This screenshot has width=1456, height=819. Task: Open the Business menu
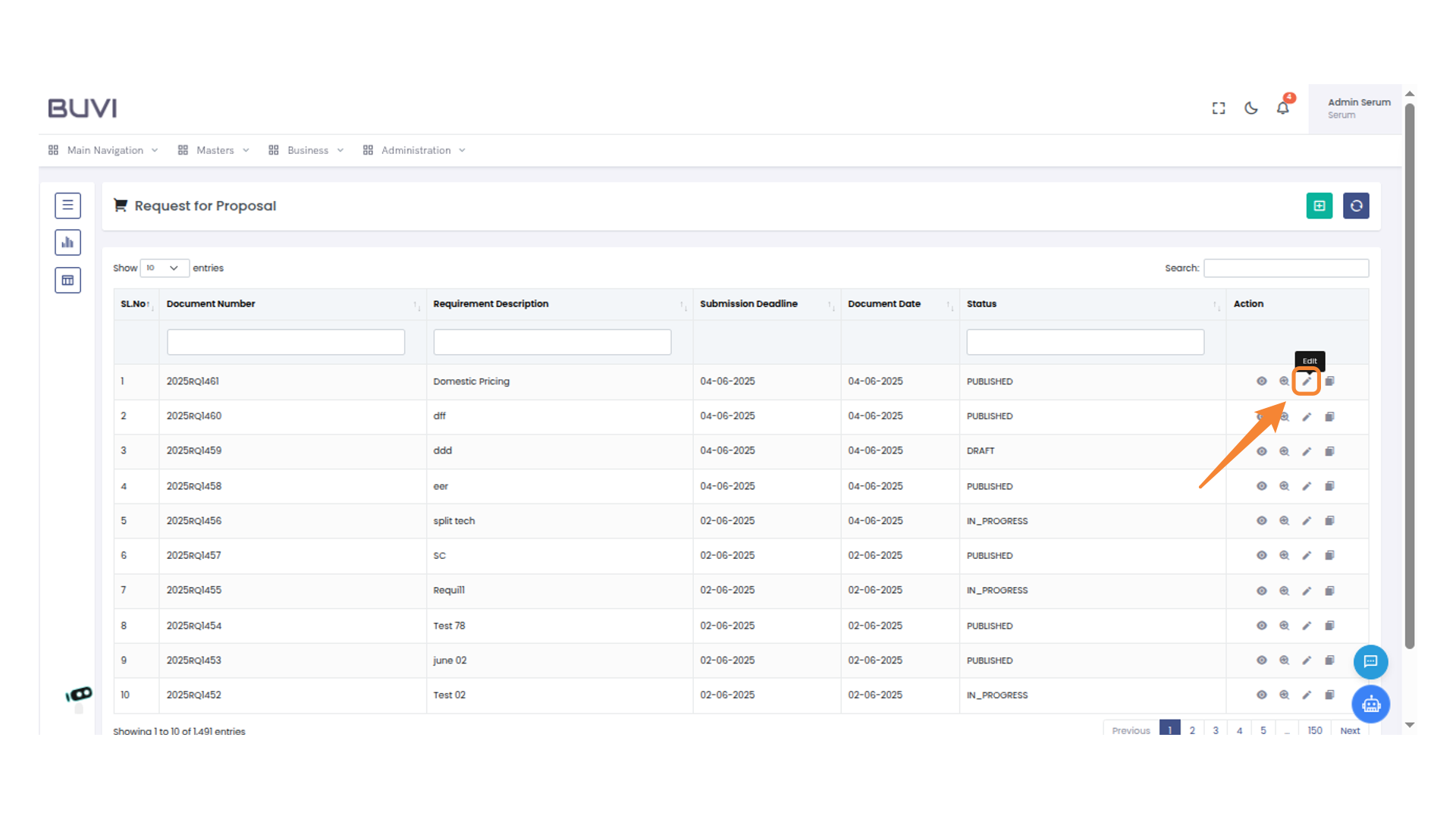click(x=307, y=150)
